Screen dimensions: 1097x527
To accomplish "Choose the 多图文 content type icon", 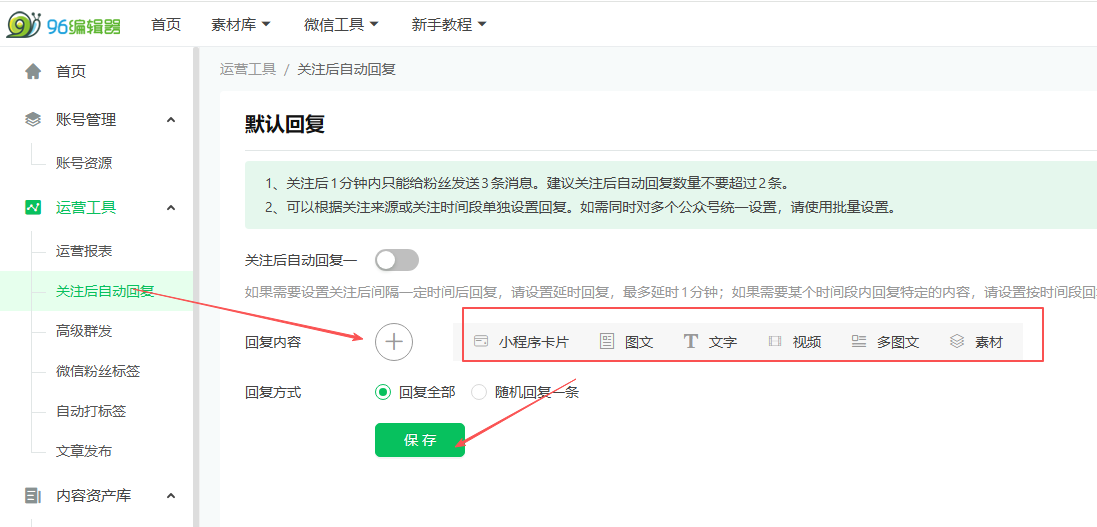I will pyautogui.click(x=859, y=342).
